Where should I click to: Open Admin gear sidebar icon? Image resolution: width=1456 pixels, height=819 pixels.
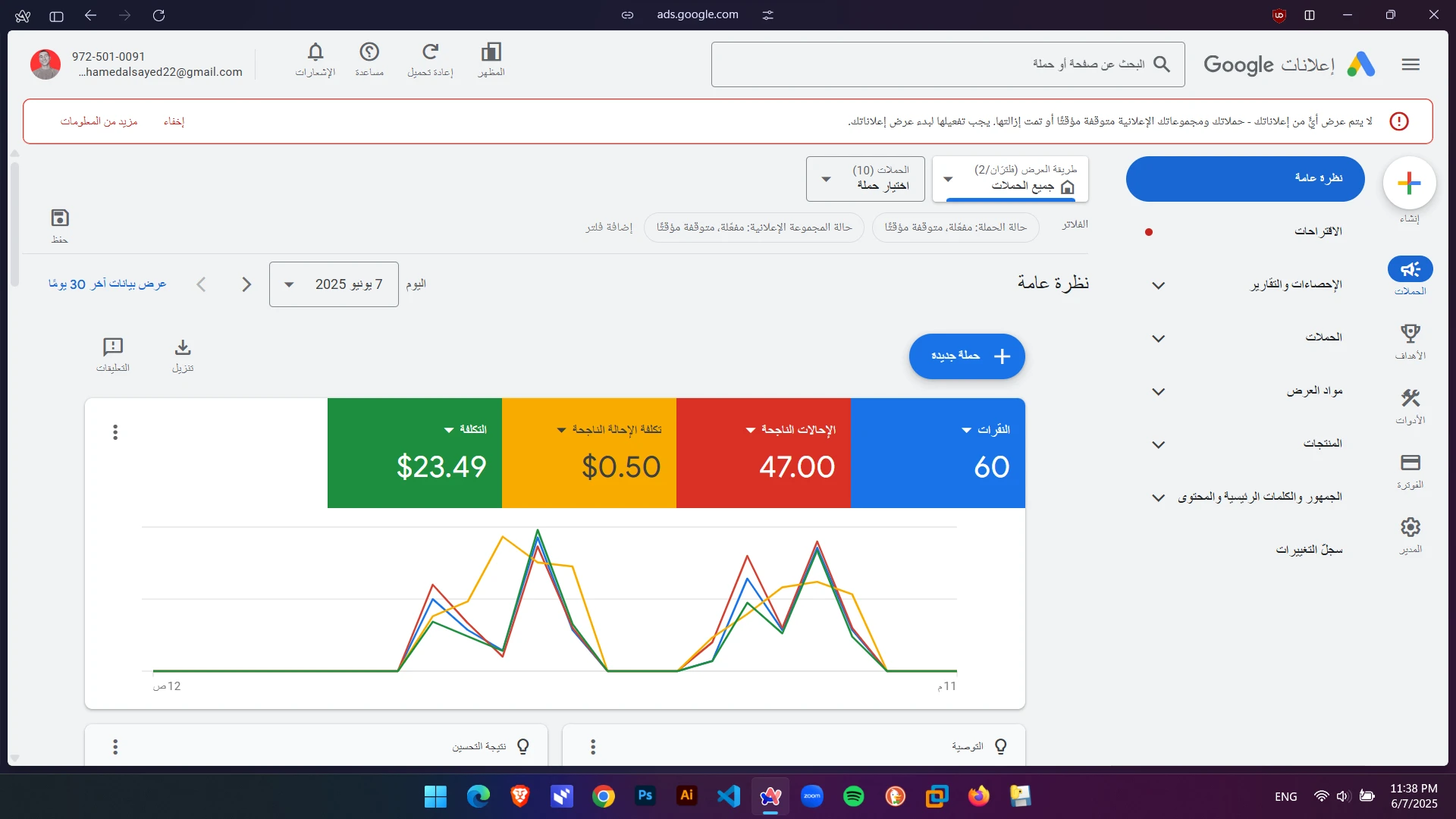point(1410,528)
